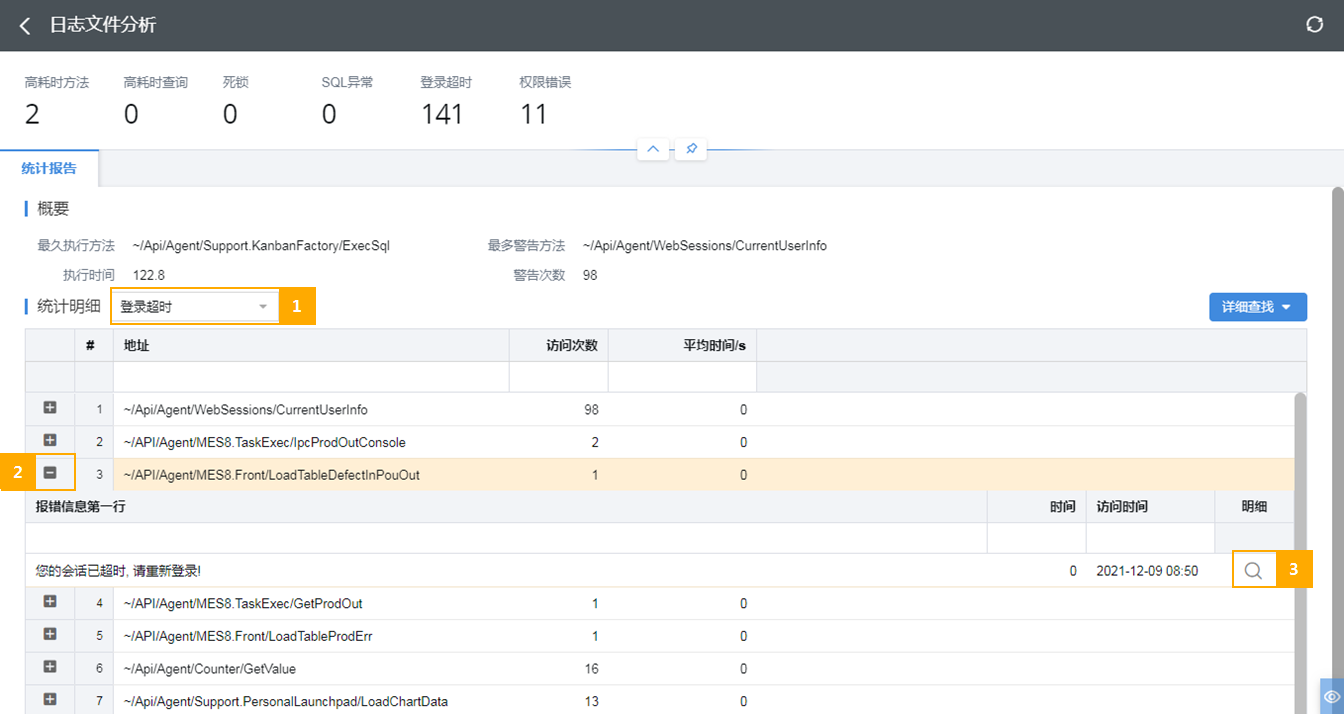Click the error message 您的会话已超时, 请重新登录!
The image size is (1344, 714).
pyautogui.click(x=118, y=571)
